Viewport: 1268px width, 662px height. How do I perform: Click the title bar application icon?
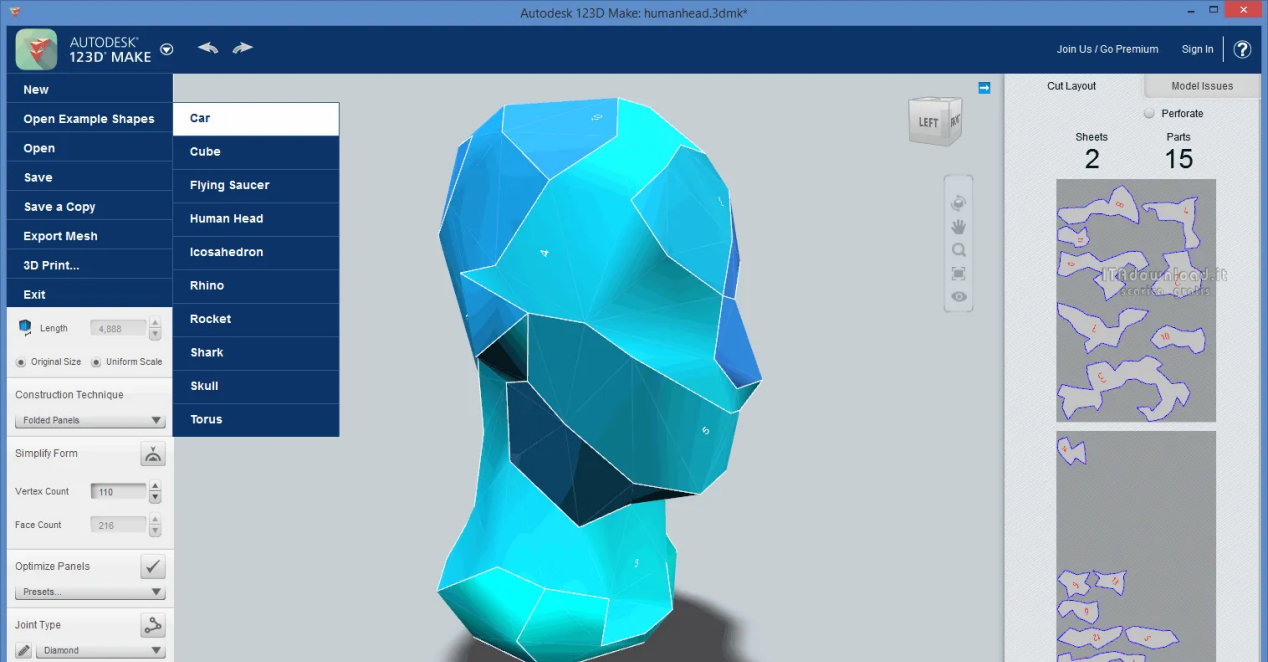tap(16, 12)
